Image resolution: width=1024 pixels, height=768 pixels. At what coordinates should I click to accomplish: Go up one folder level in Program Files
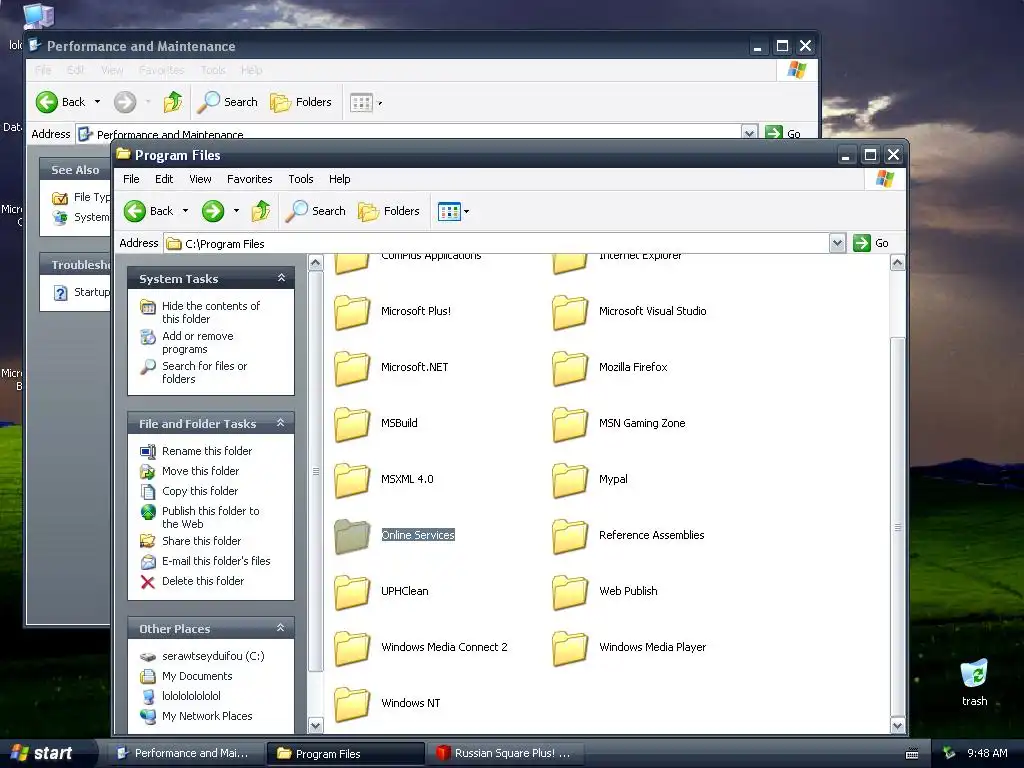coord(261,211)
